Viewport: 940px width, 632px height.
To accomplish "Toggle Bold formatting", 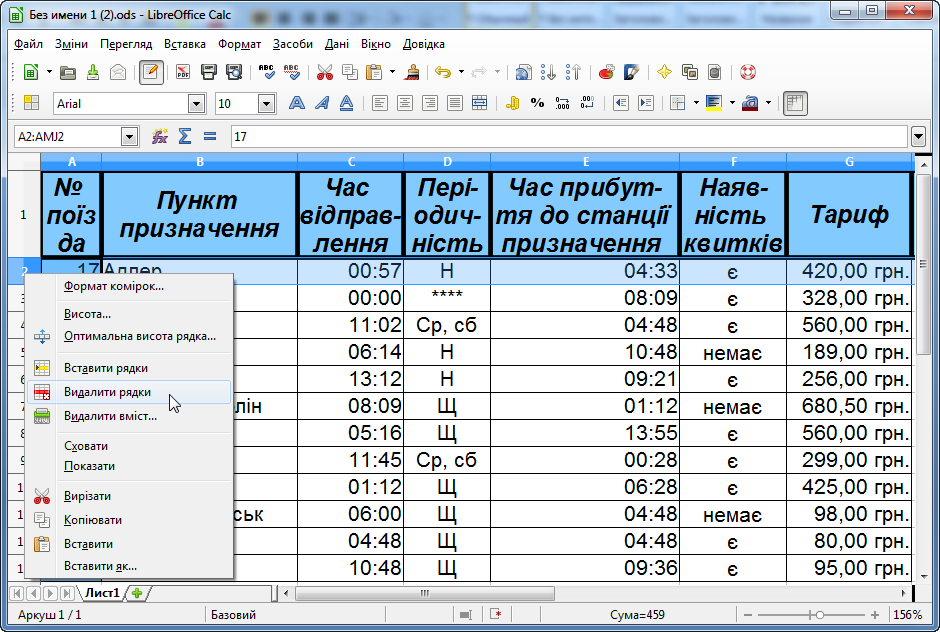I will pyautogui.click(x=296, y=103).
